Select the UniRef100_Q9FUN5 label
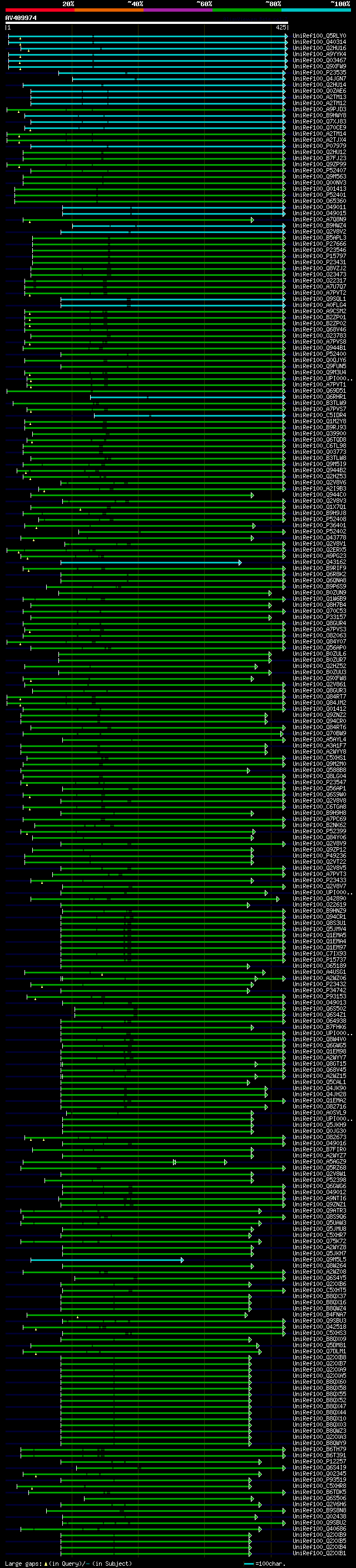The image size is (356, 1568). (319, 367)
